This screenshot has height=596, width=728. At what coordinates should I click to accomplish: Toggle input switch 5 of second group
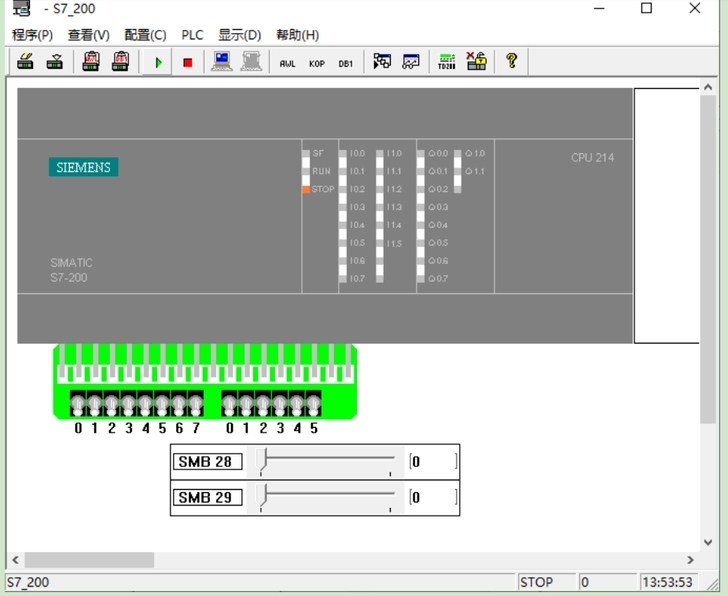point(313,404)
